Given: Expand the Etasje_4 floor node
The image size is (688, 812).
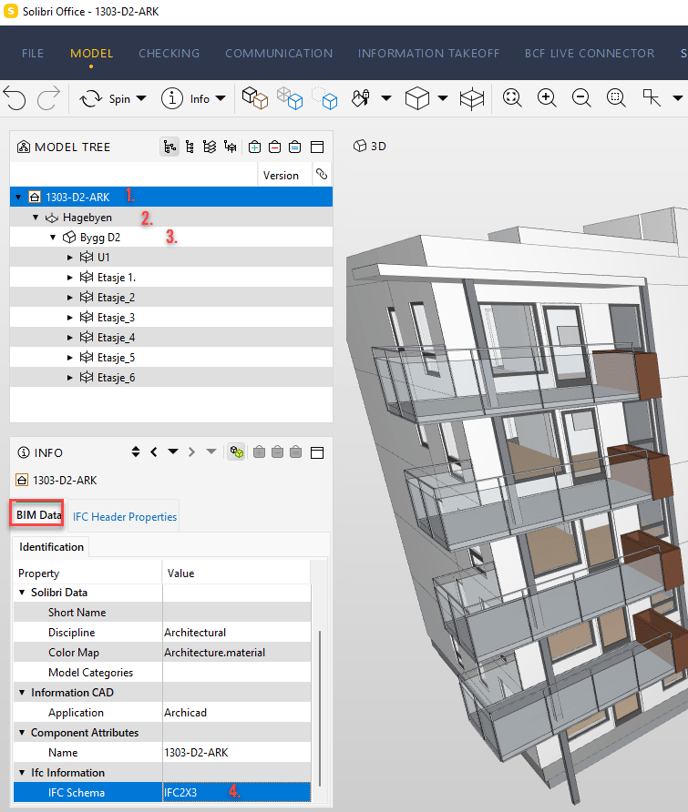Looking at the screenshot, I should pos(70,338).
